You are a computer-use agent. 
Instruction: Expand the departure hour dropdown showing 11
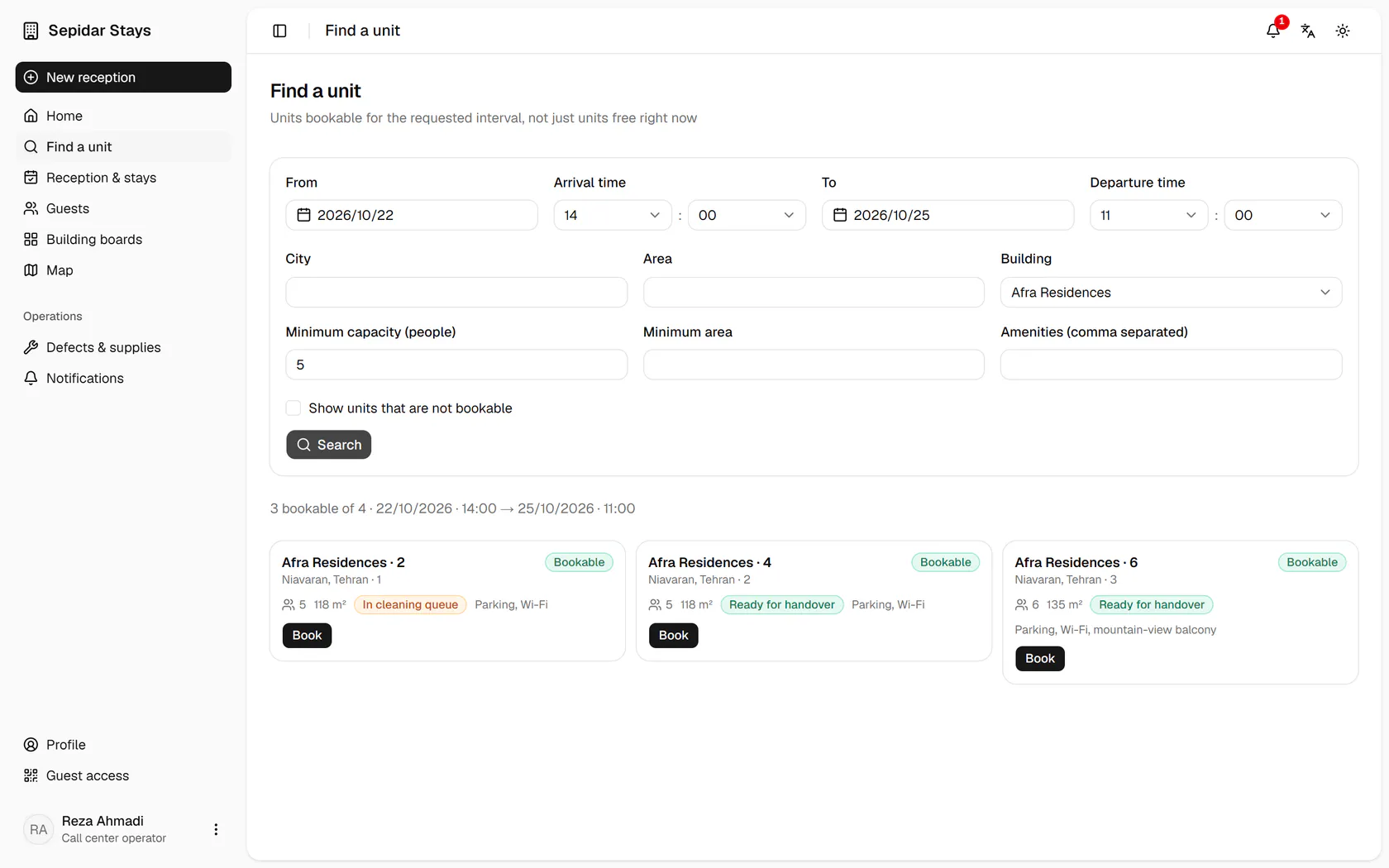(1149, 215)
